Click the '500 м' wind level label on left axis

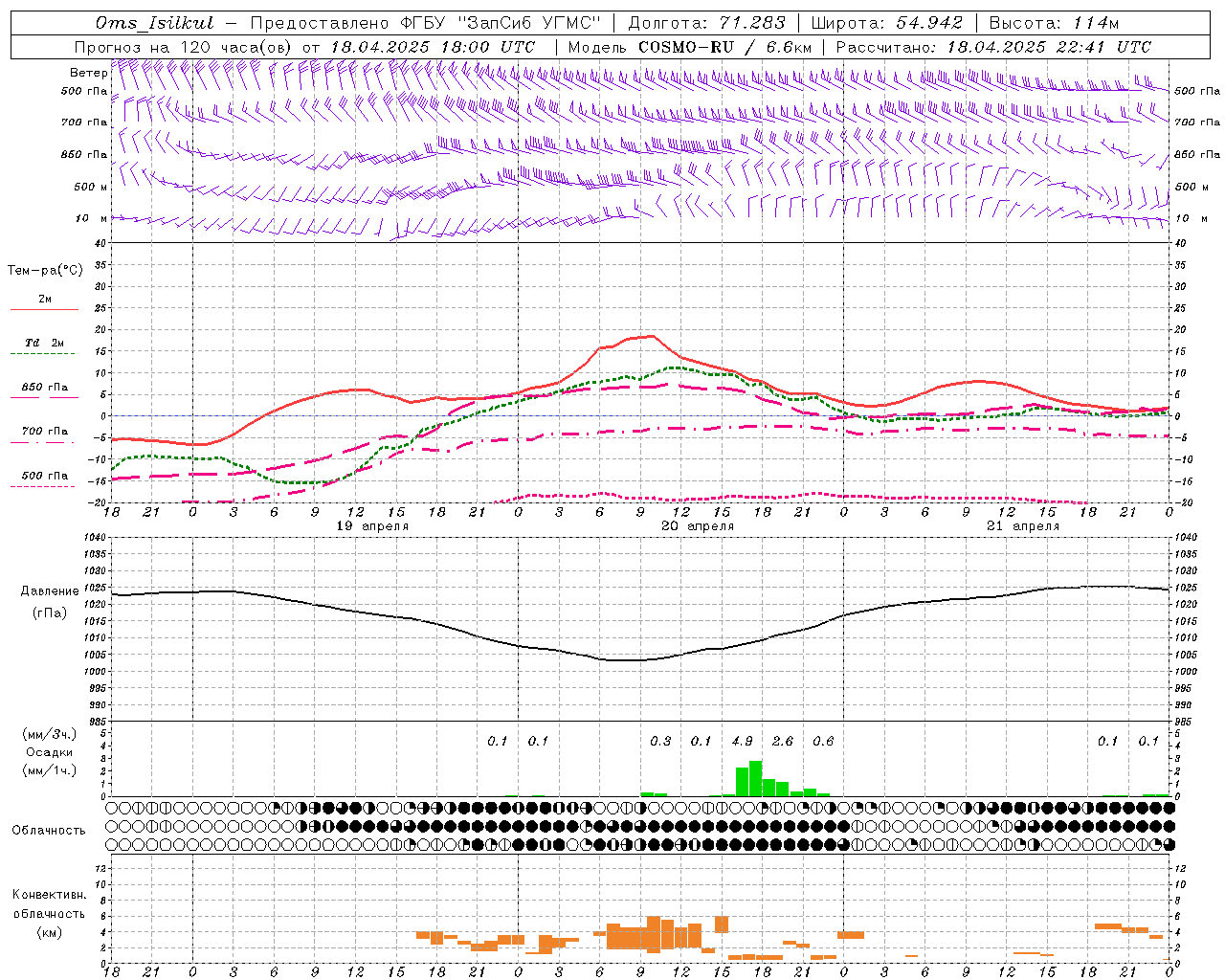point(91,187)
